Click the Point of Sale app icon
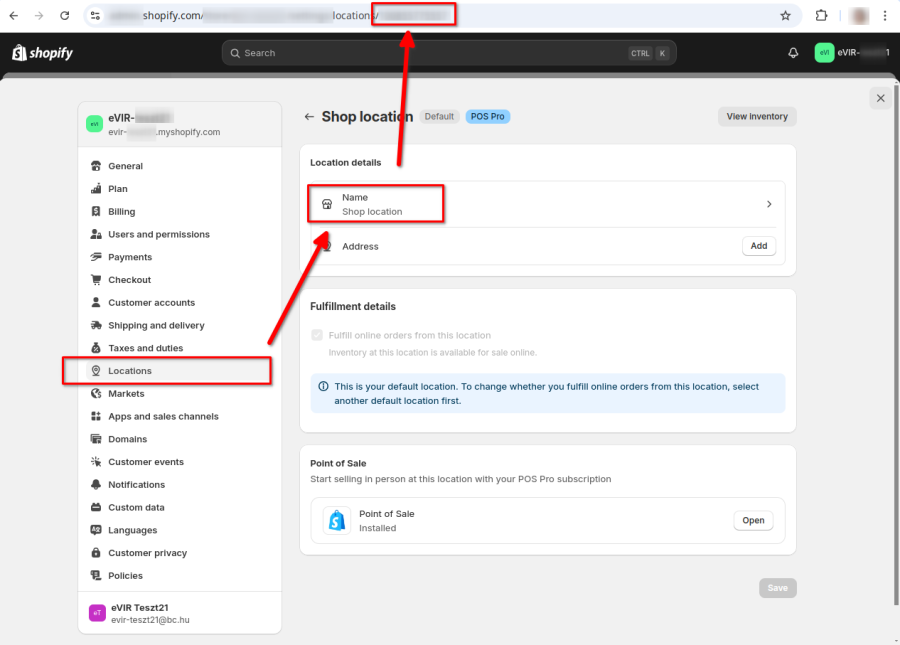900x645 pixels. tap(337, 520)
